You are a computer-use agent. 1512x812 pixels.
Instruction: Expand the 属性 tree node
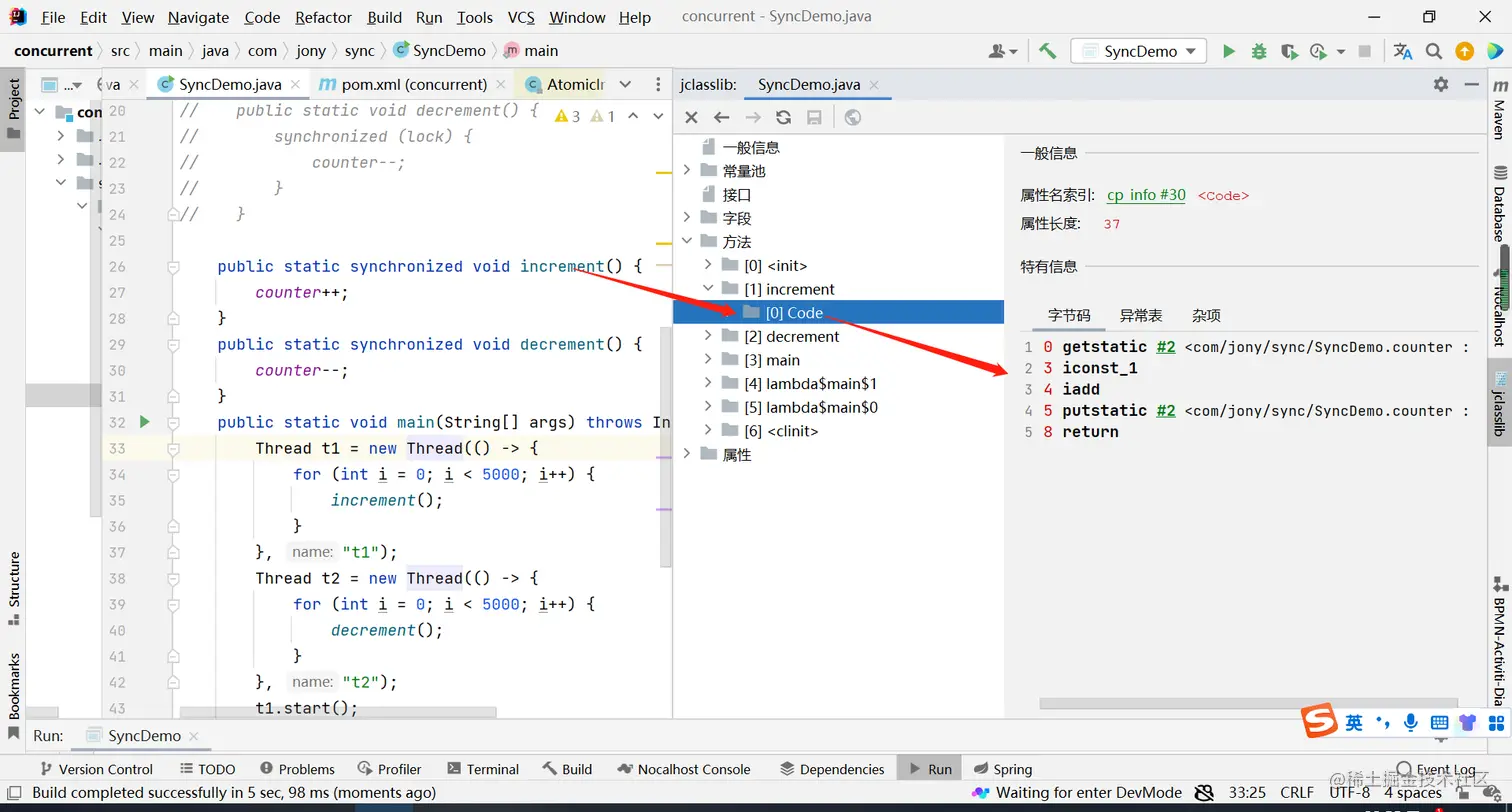click(x=686, y=454)
